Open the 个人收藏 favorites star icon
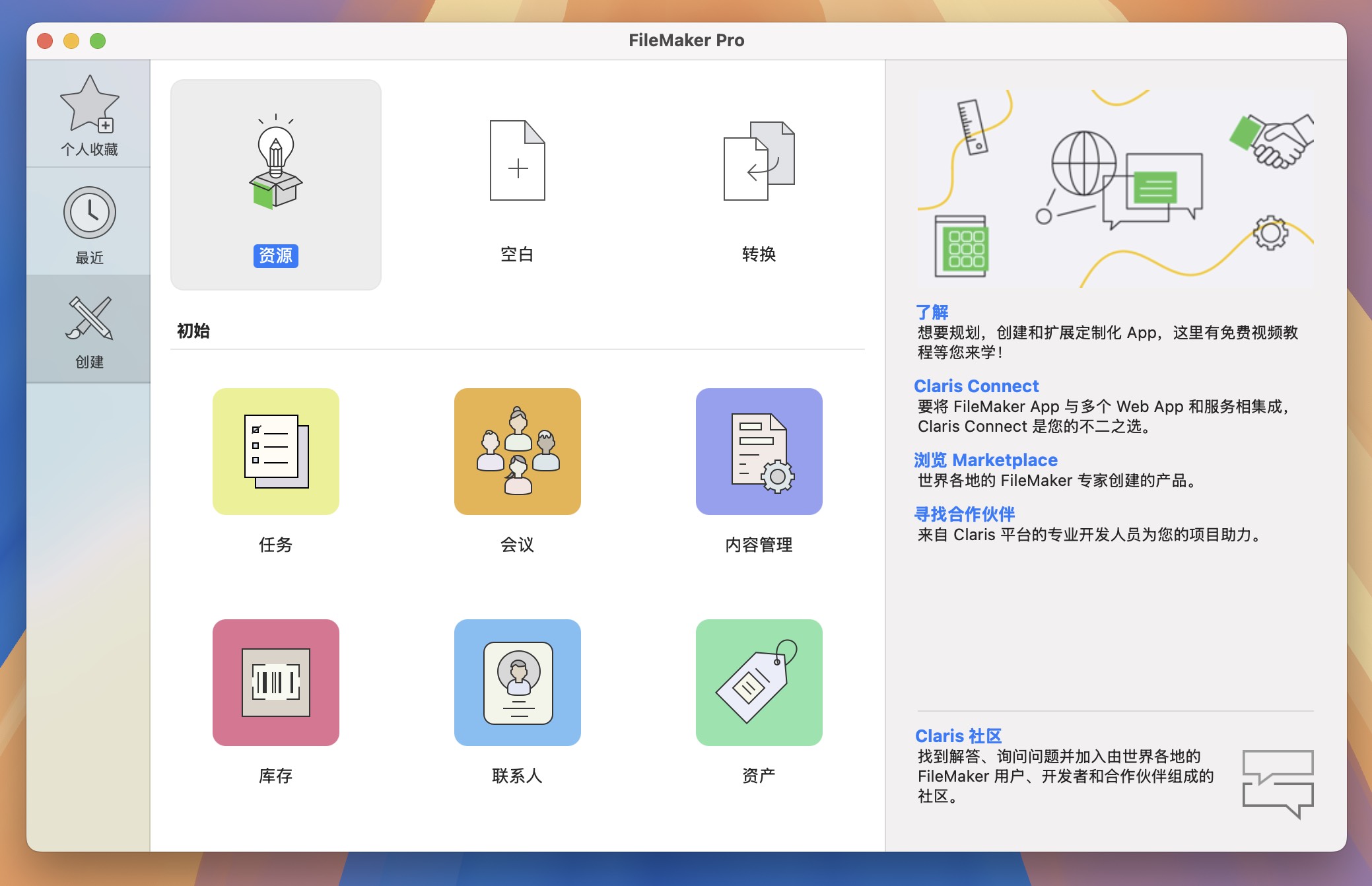This screenshot has width=1372, height=886. (90, 104)
